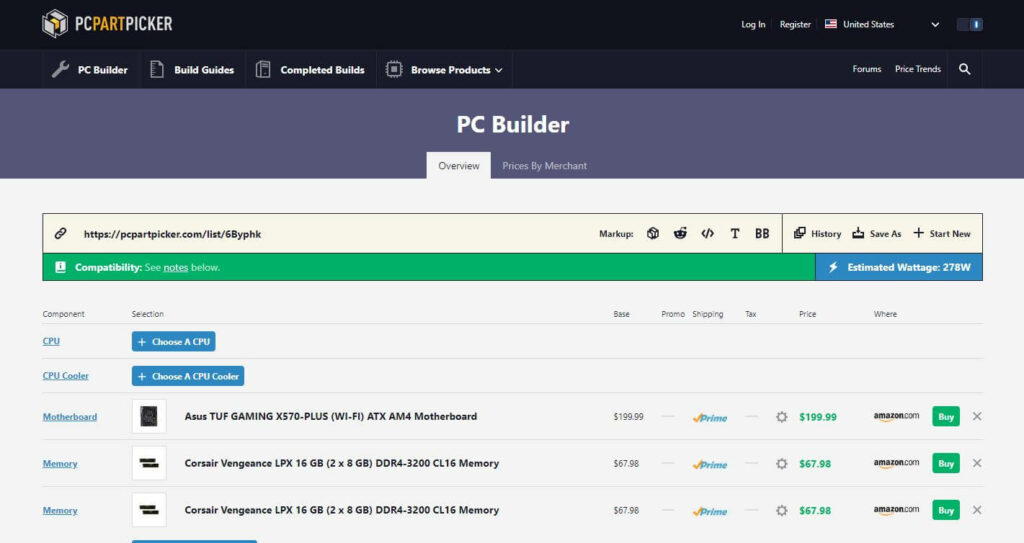Click the Choose A CPU button
1024x543 pixels.
click(x=174, y=342)
